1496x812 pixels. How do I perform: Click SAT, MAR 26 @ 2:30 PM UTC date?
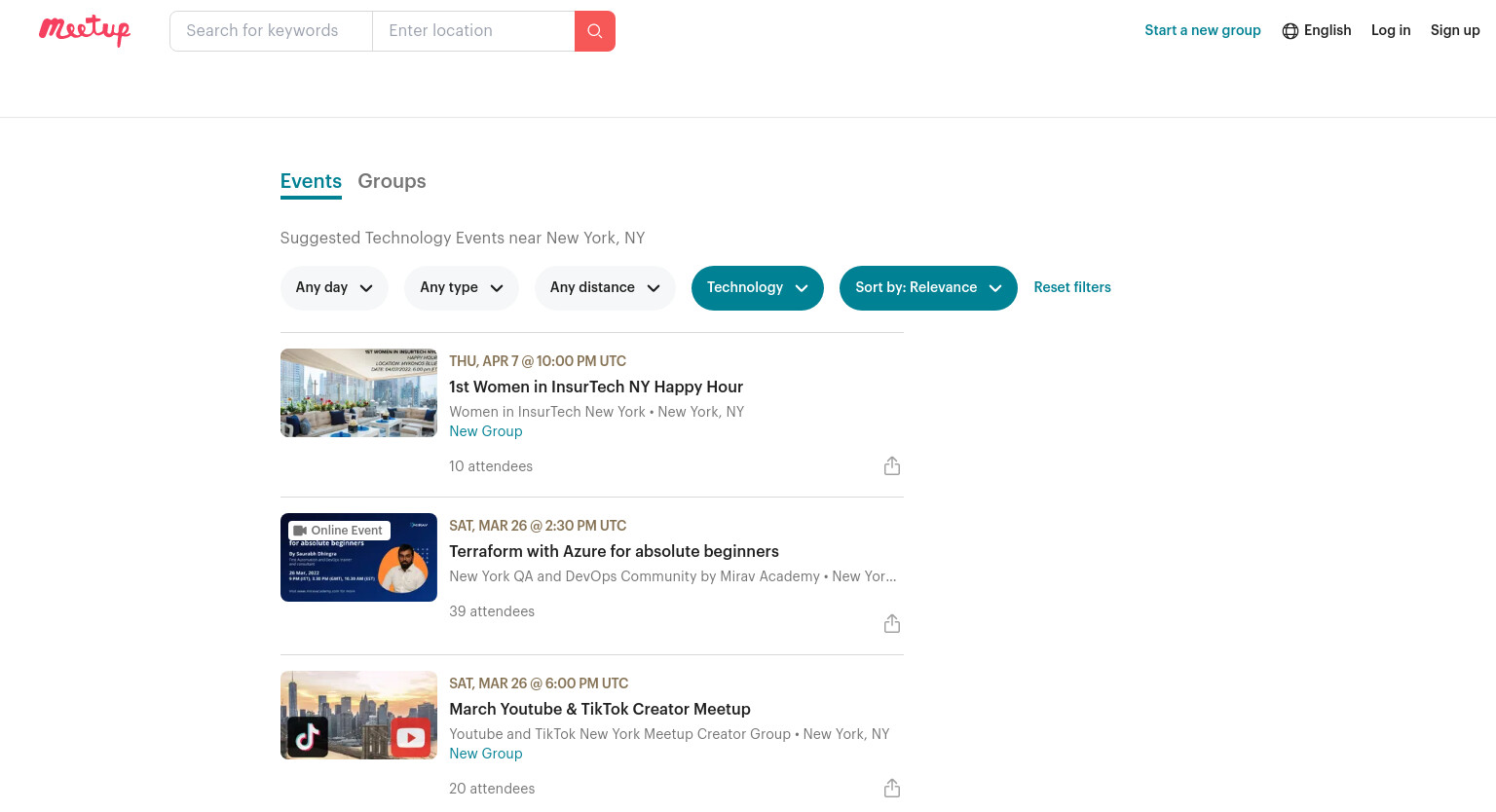coord(538,526)
